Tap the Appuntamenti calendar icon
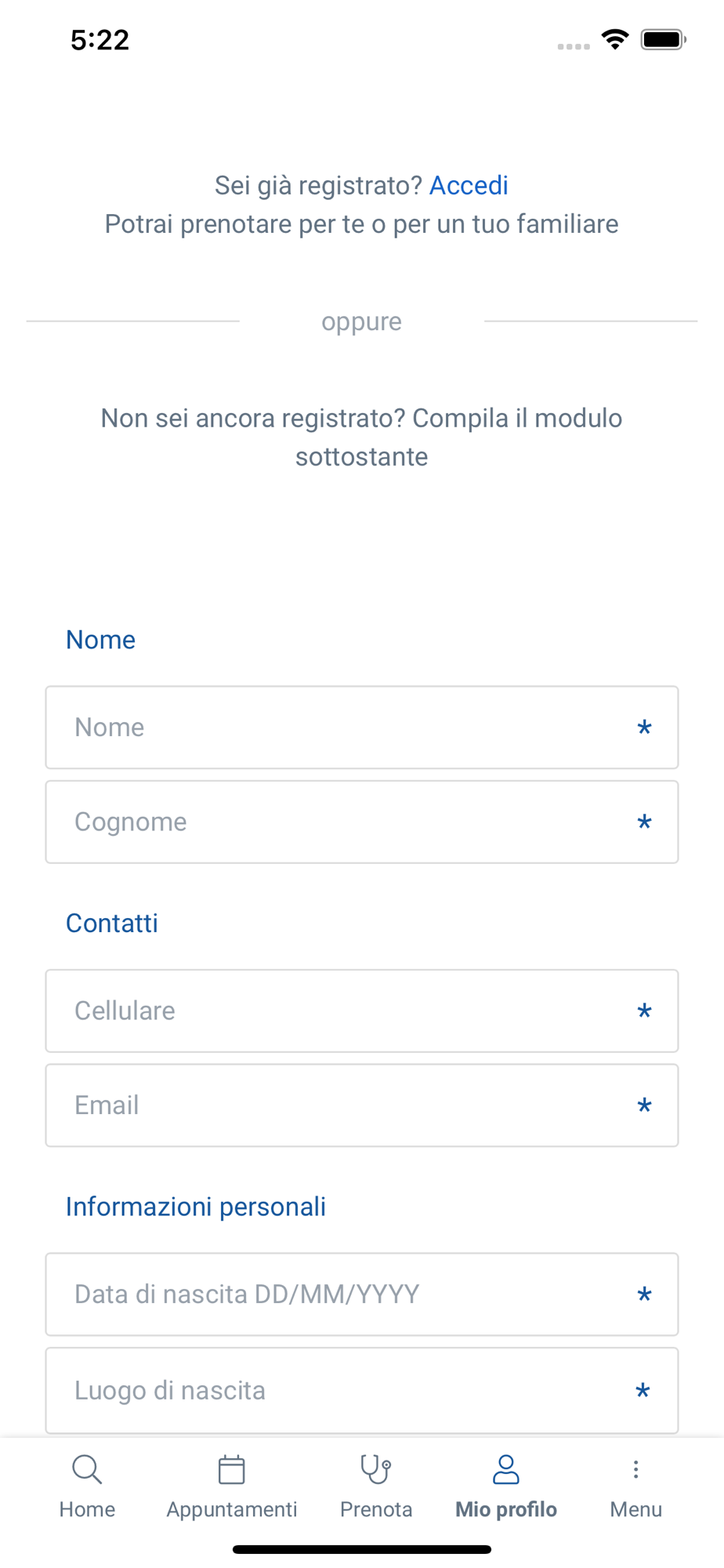The image size is (724, 1568). 231,1470
